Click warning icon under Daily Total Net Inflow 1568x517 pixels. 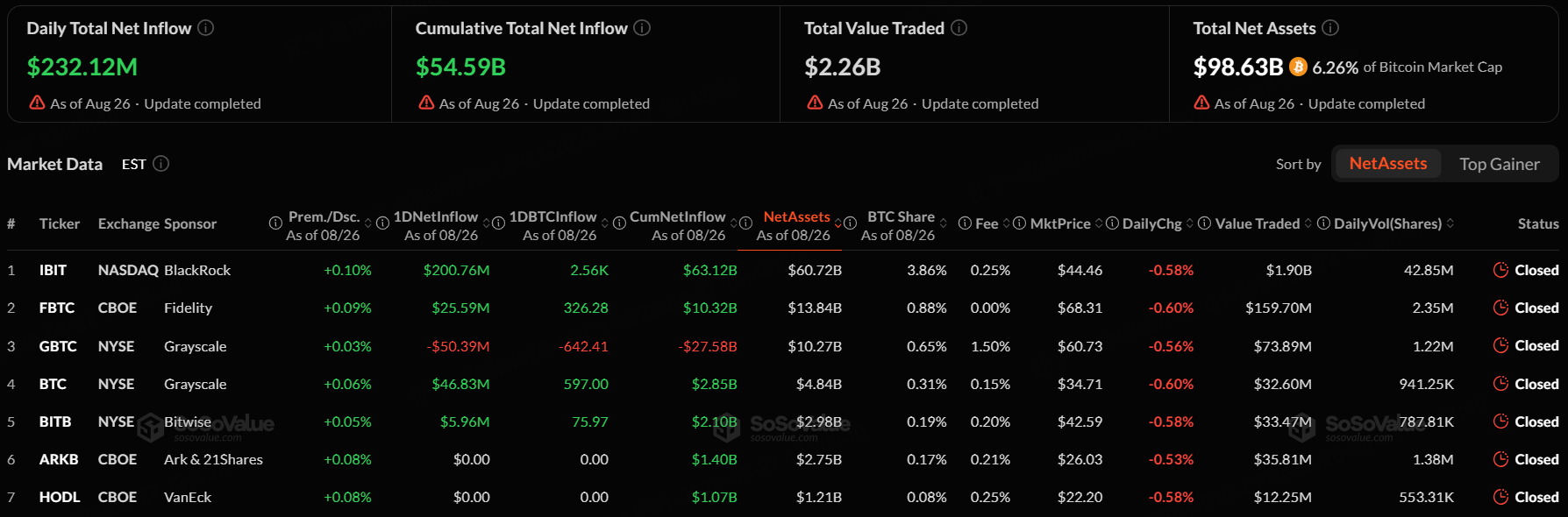point(37,103)
